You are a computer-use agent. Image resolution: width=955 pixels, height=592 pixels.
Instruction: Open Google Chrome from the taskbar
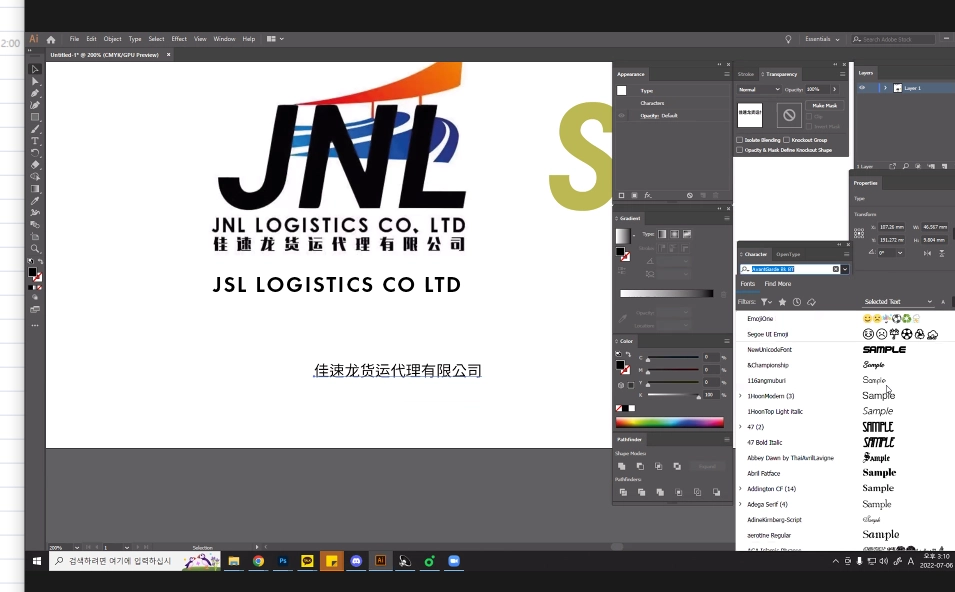click(x=258, y=561)
